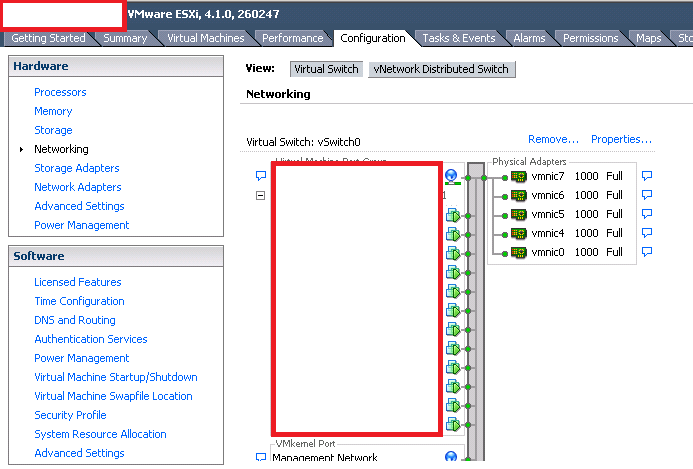Open the Virtual Machines tab
Viewport: 693px width, 469px height.
[x=206, y=38]
